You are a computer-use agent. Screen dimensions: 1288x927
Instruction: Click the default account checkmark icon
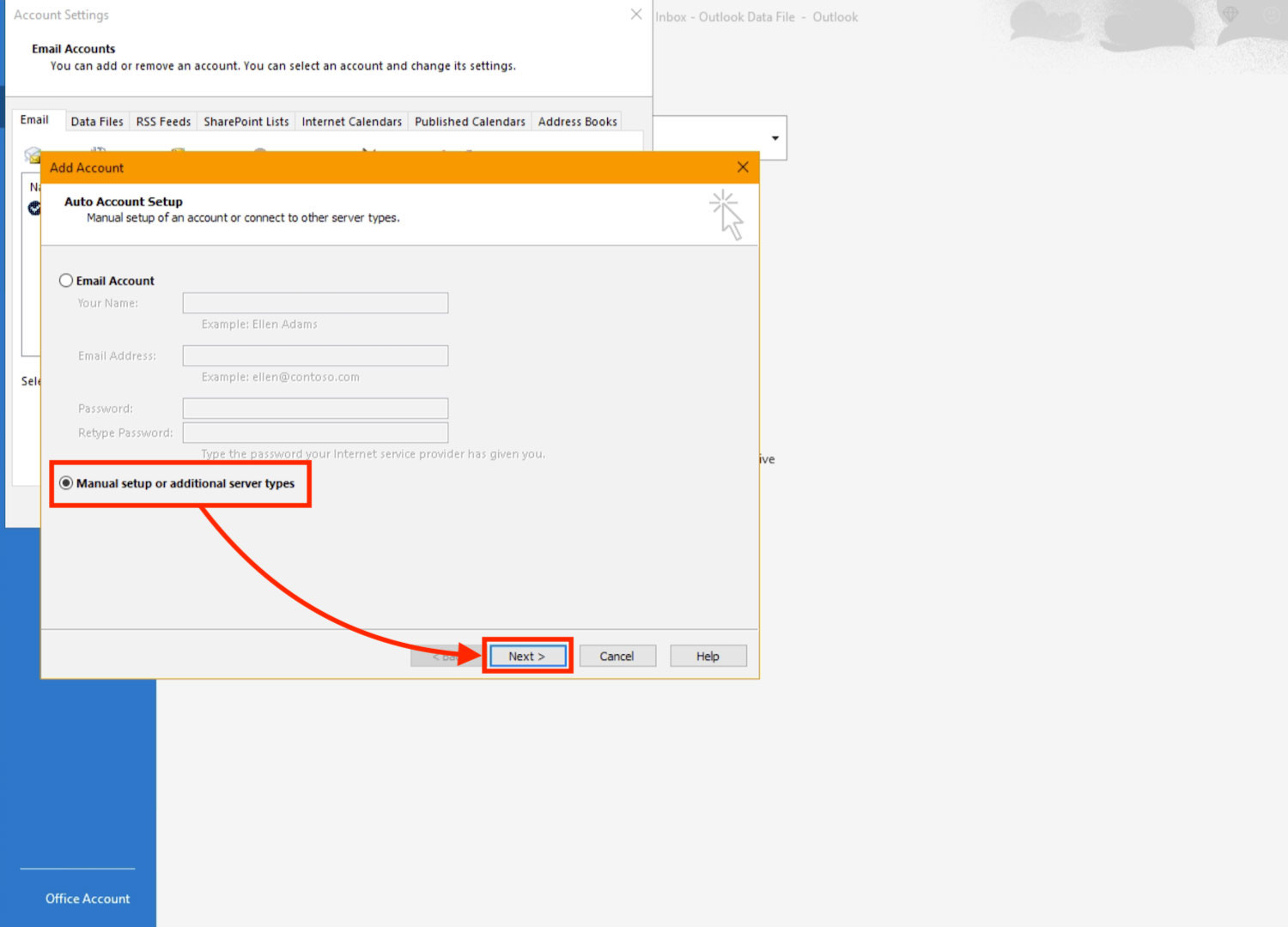[x=34, y=208]
